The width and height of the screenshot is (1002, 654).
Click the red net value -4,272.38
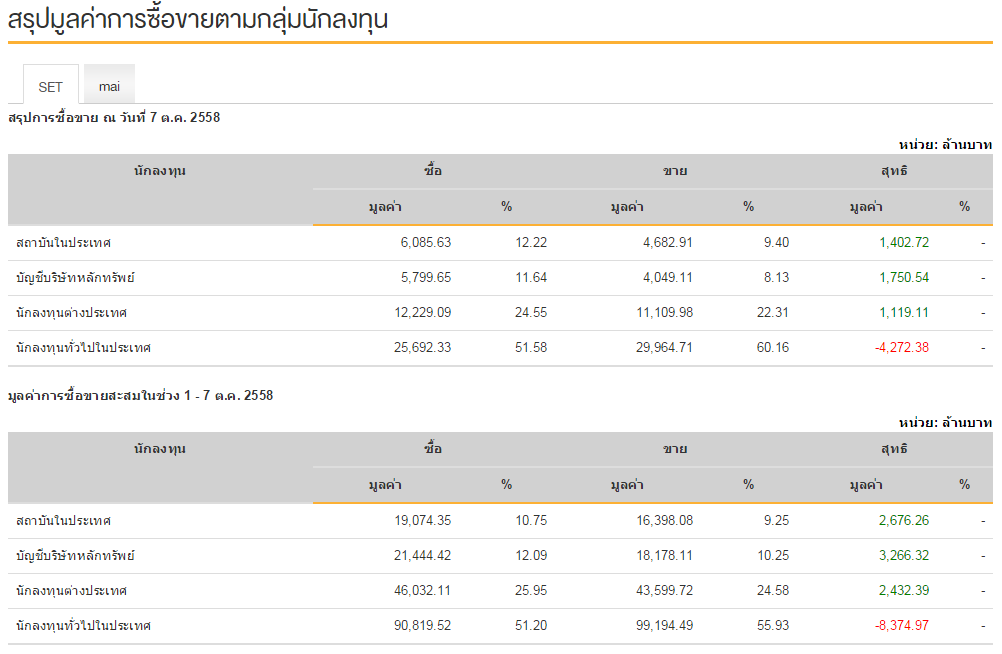tap(903, 348)
